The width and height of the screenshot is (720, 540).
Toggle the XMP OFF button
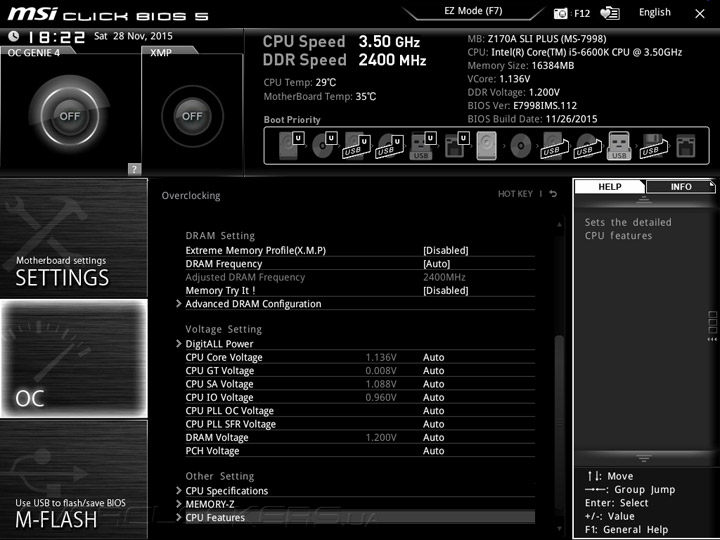(192, 116)
